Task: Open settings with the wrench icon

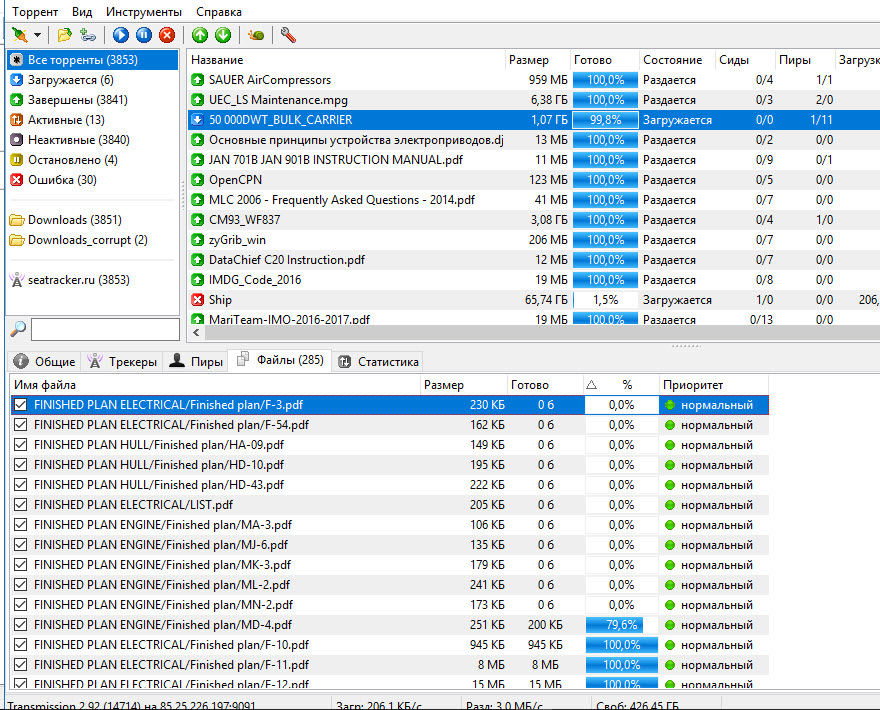Action: pos(288,35)
